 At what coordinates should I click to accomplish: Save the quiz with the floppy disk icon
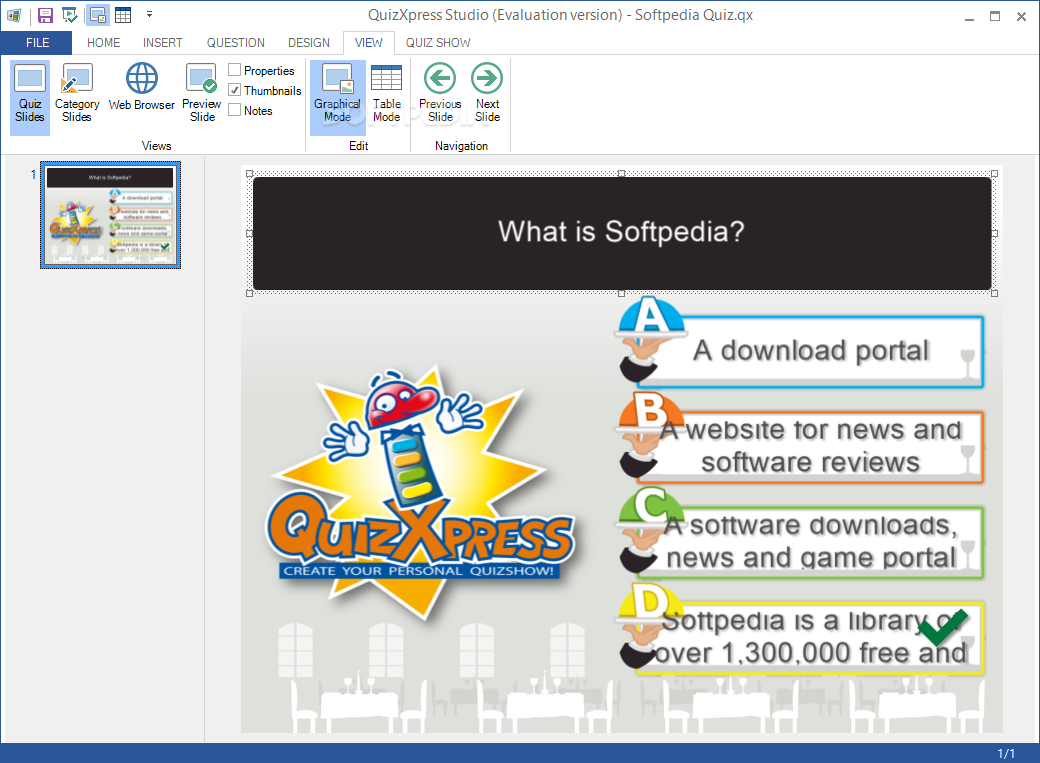pos(45,15)
